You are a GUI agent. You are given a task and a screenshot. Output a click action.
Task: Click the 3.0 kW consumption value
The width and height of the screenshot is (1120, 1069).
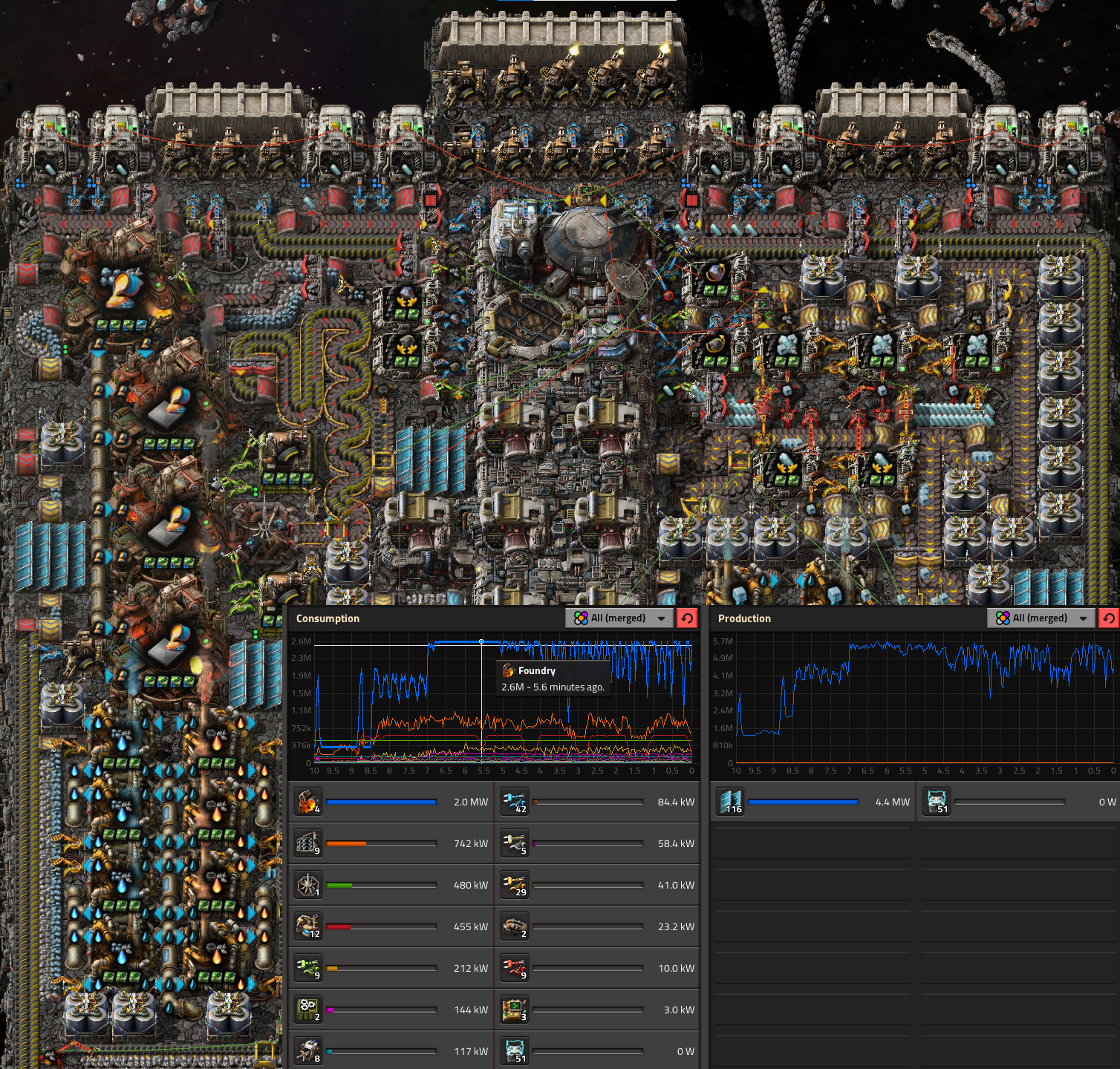tap(679, 1010)
